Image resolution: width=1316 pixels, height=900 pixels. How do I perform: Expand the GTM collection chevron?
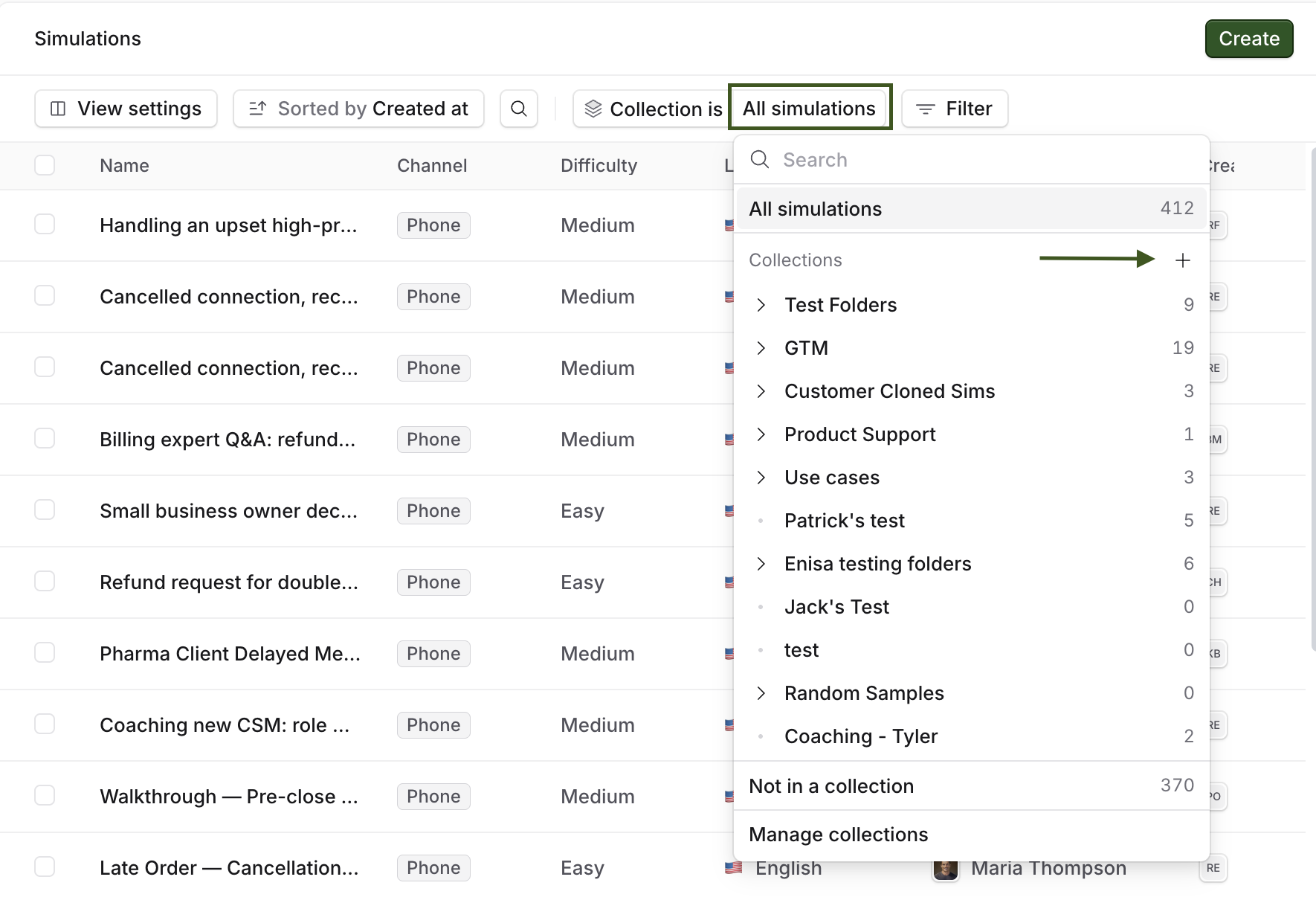click(x=761, y=348)
